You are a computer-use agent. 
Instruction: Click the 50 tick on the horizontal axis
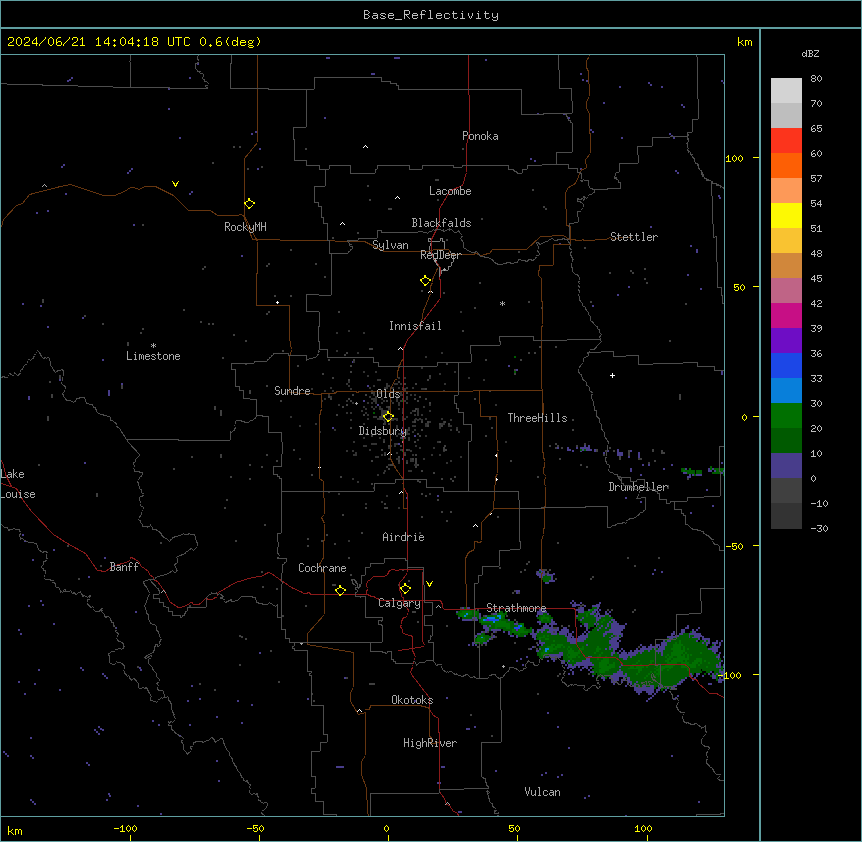tap(514, 828)
